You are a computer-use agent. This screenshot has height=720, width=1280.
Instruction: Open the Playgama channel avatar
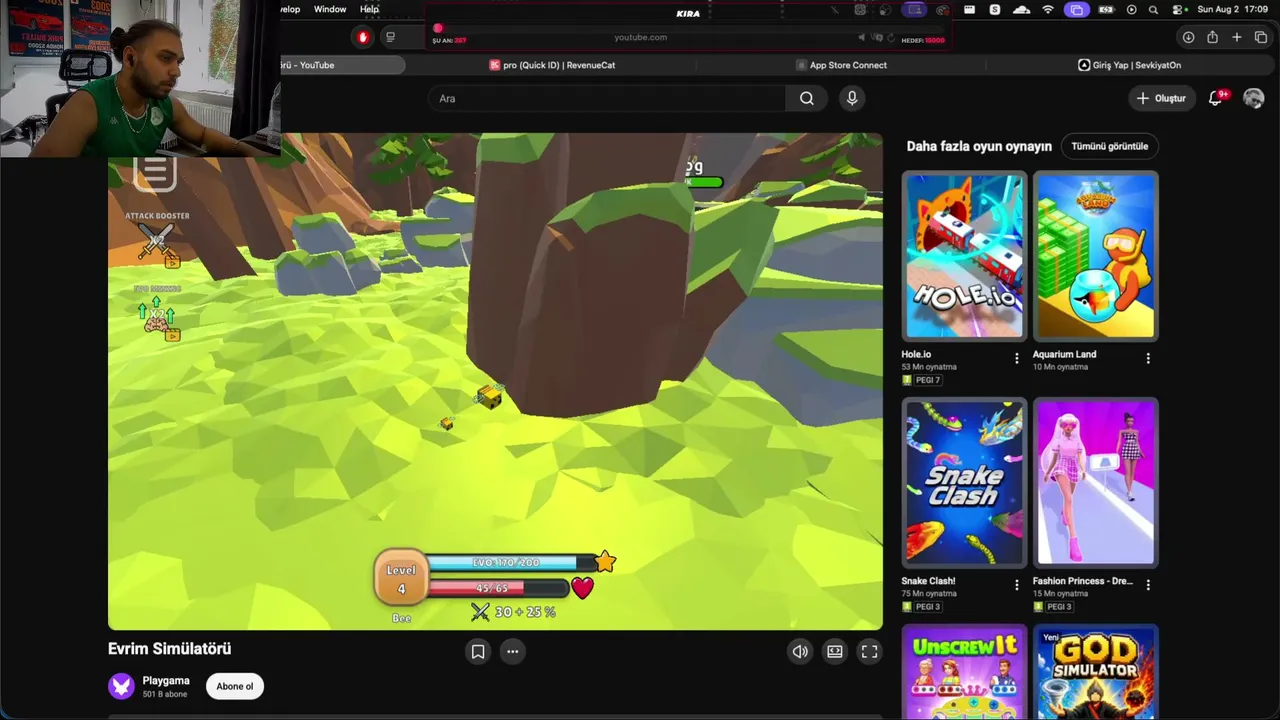[x=121, y=686]
